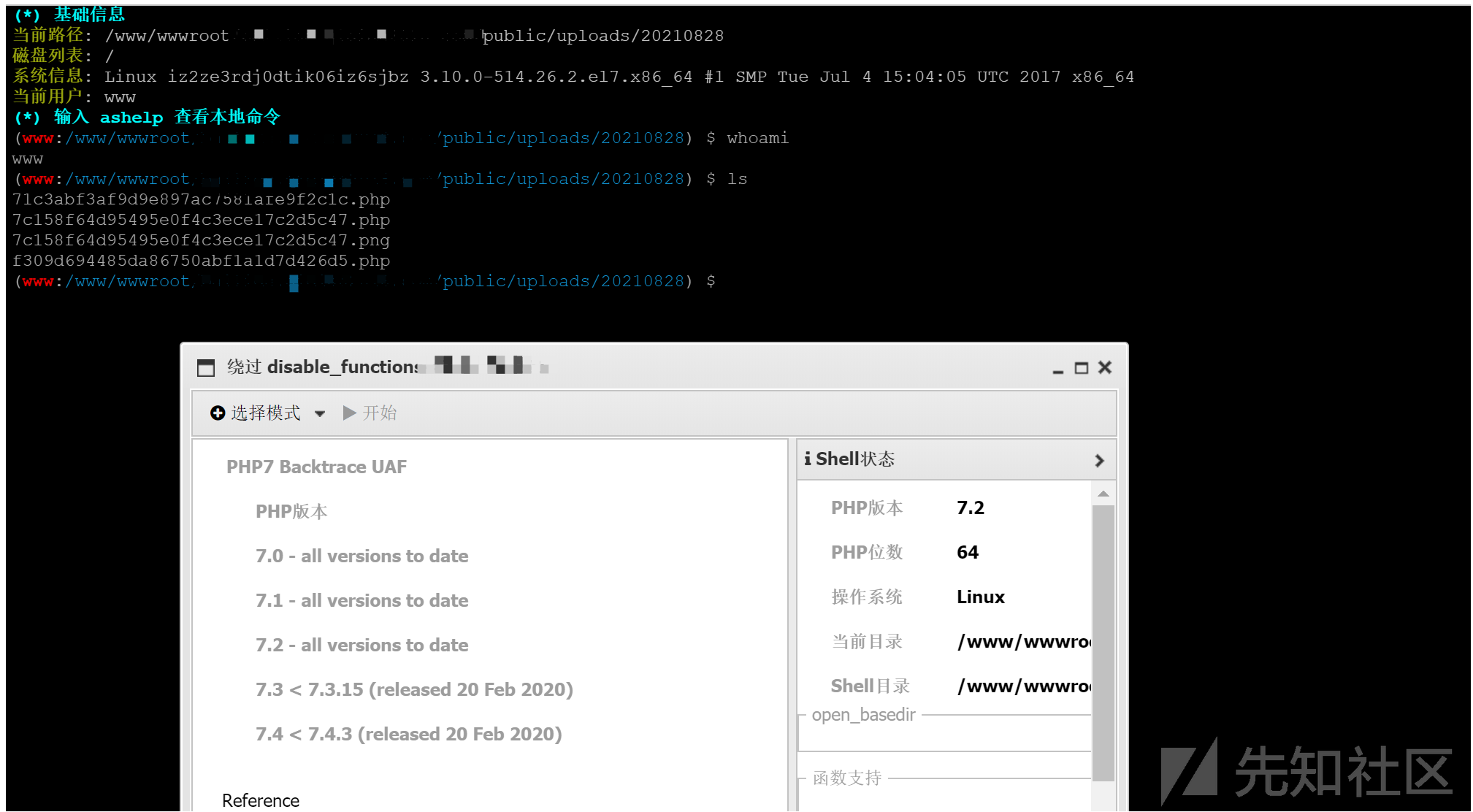The width and height of the screenshot is (1473, 812).
Task: Click the 开始 start button label
Action: (x=379, y=413)
